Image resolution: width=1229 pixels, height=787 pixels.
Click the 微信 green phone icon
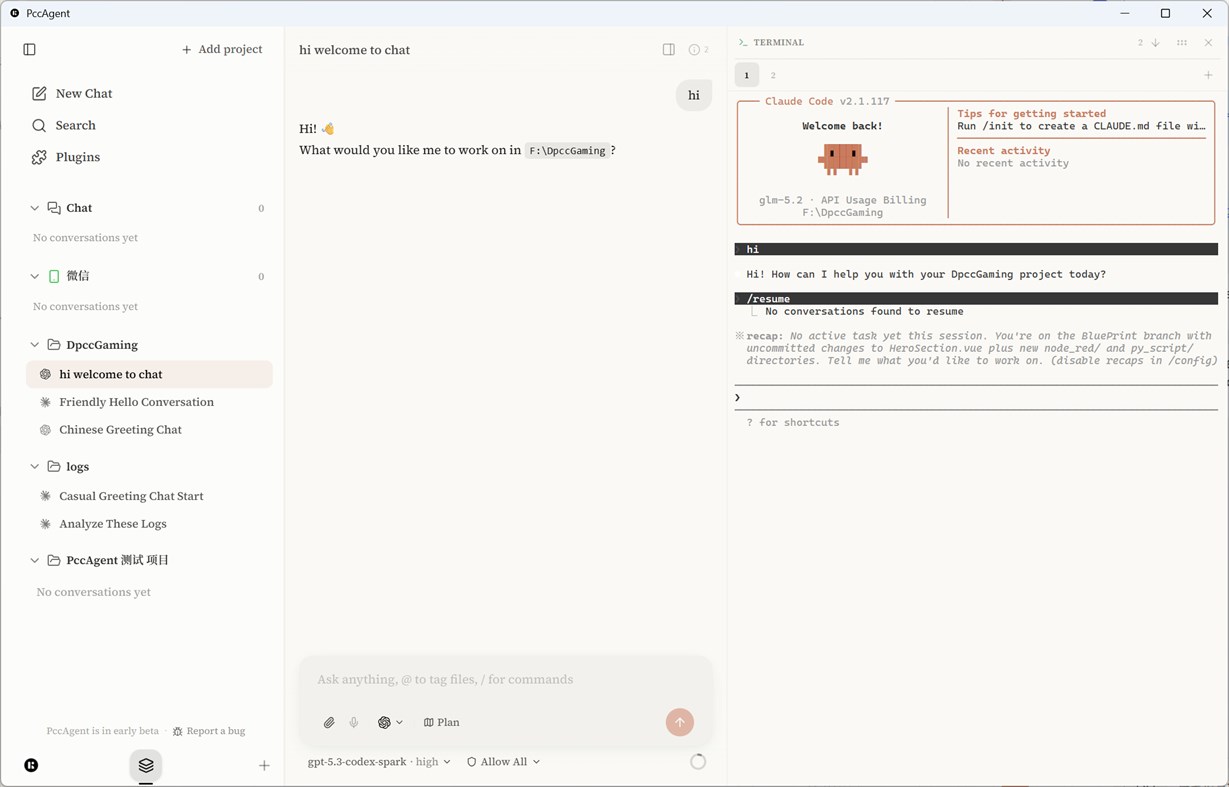(x=54, y=276)
